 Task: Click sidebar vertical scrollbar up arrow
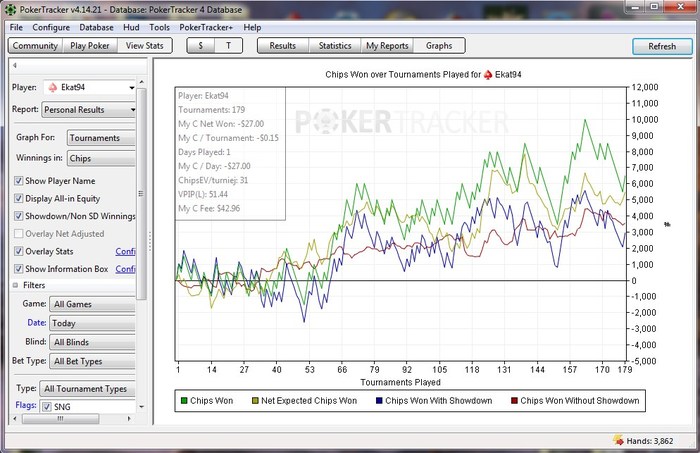point(142,82)
